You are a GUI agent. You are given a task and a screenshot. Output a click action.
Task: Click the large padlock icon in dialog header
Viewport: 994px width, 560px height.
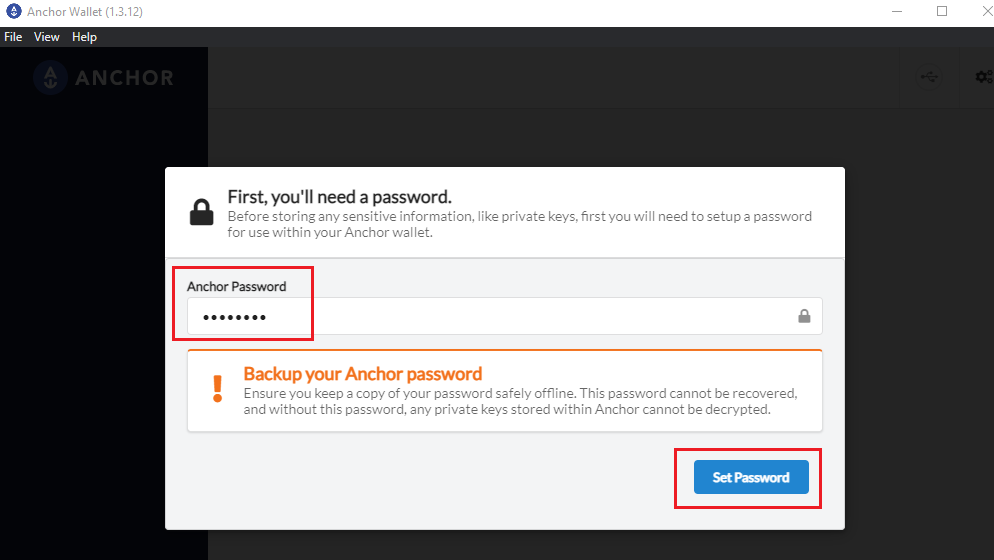point(202,212)
